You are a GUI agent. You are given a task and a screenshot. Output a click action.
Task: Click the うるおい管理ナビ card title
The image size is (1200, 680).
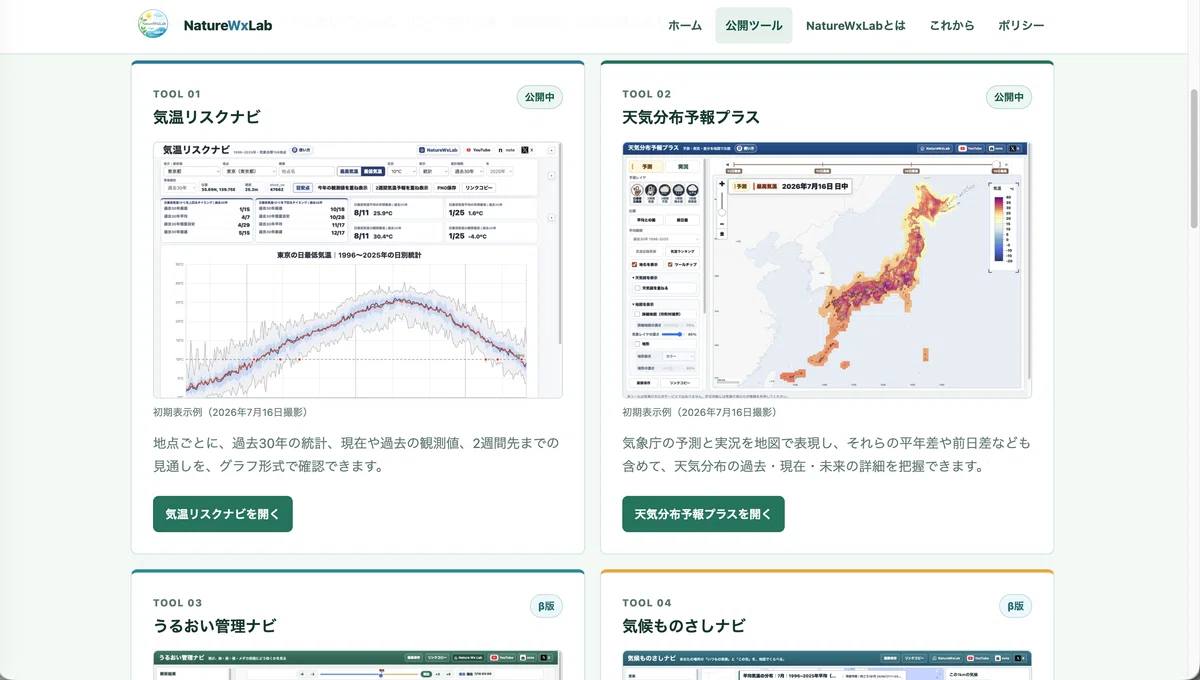(215, 626)
